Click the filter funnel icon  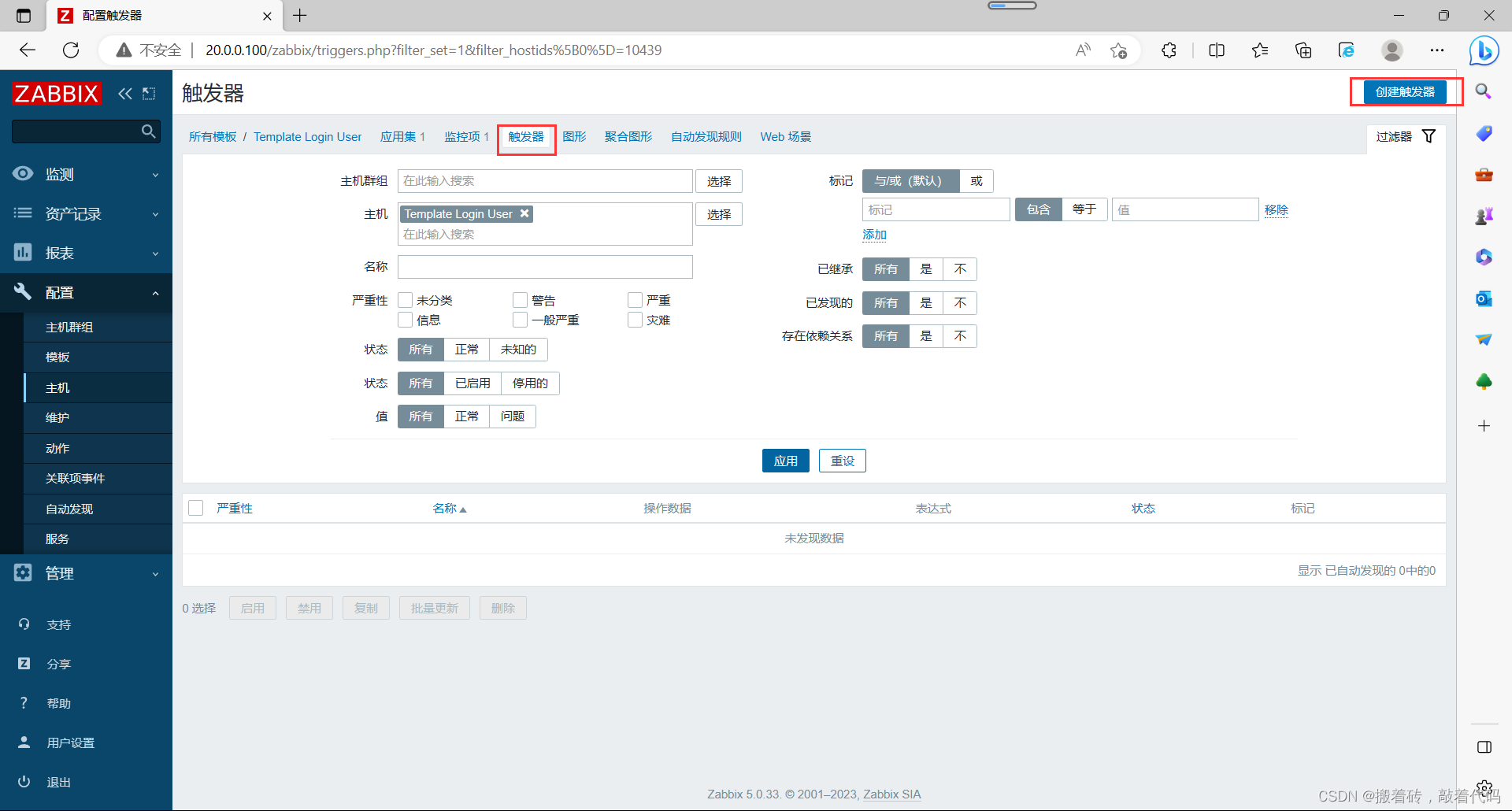click(1429, 136)
